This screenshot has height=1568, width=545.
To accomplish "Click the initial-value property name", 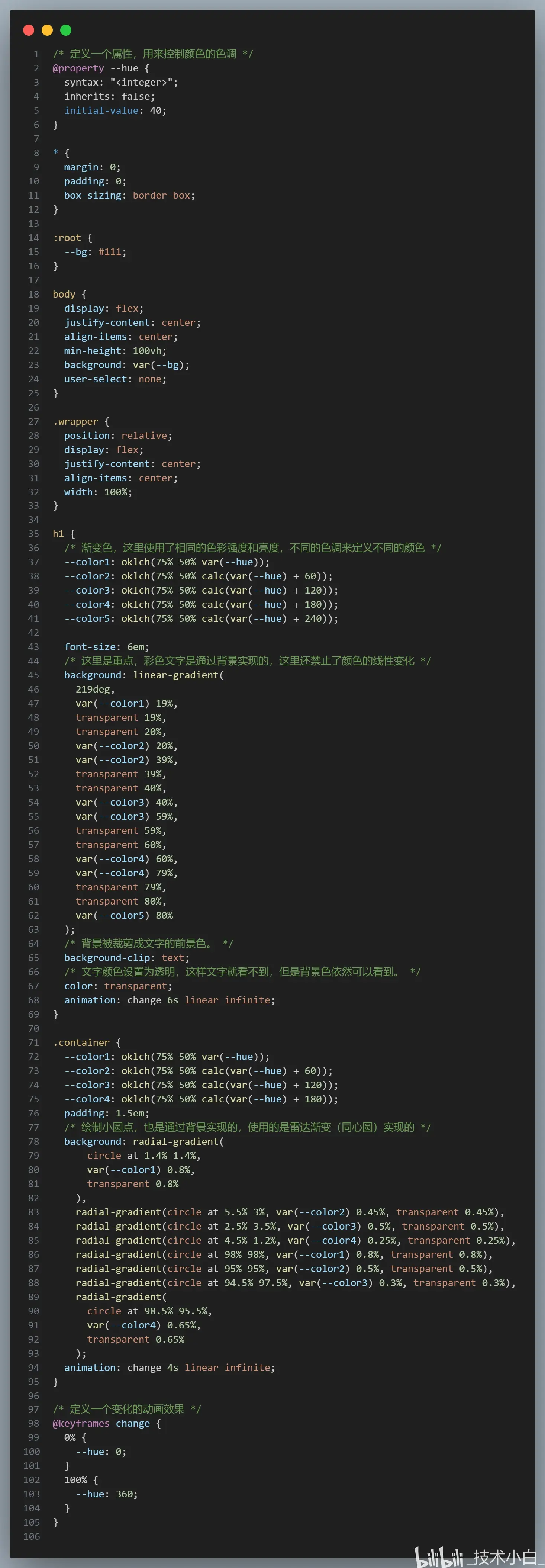I will click(101, 111).
